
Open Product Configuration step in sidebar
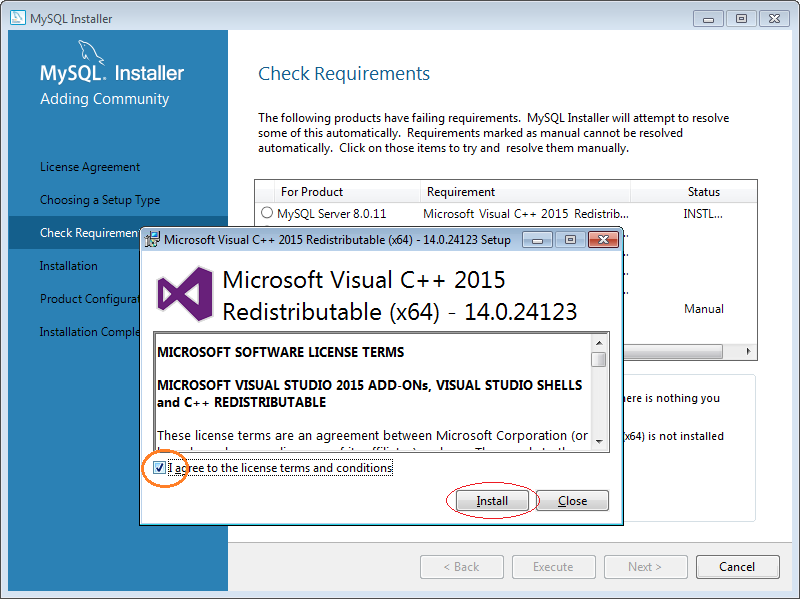(90, 298)
